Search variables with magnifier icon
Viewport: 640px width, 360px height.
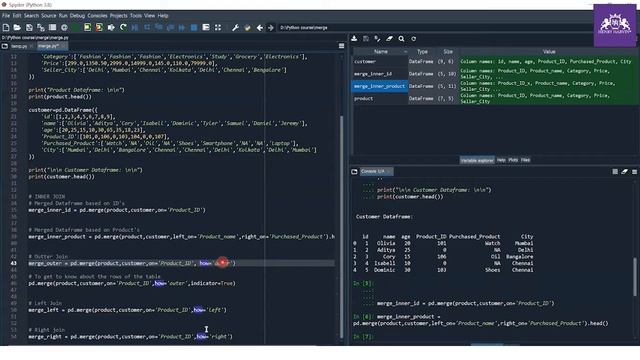click(402, 38)
